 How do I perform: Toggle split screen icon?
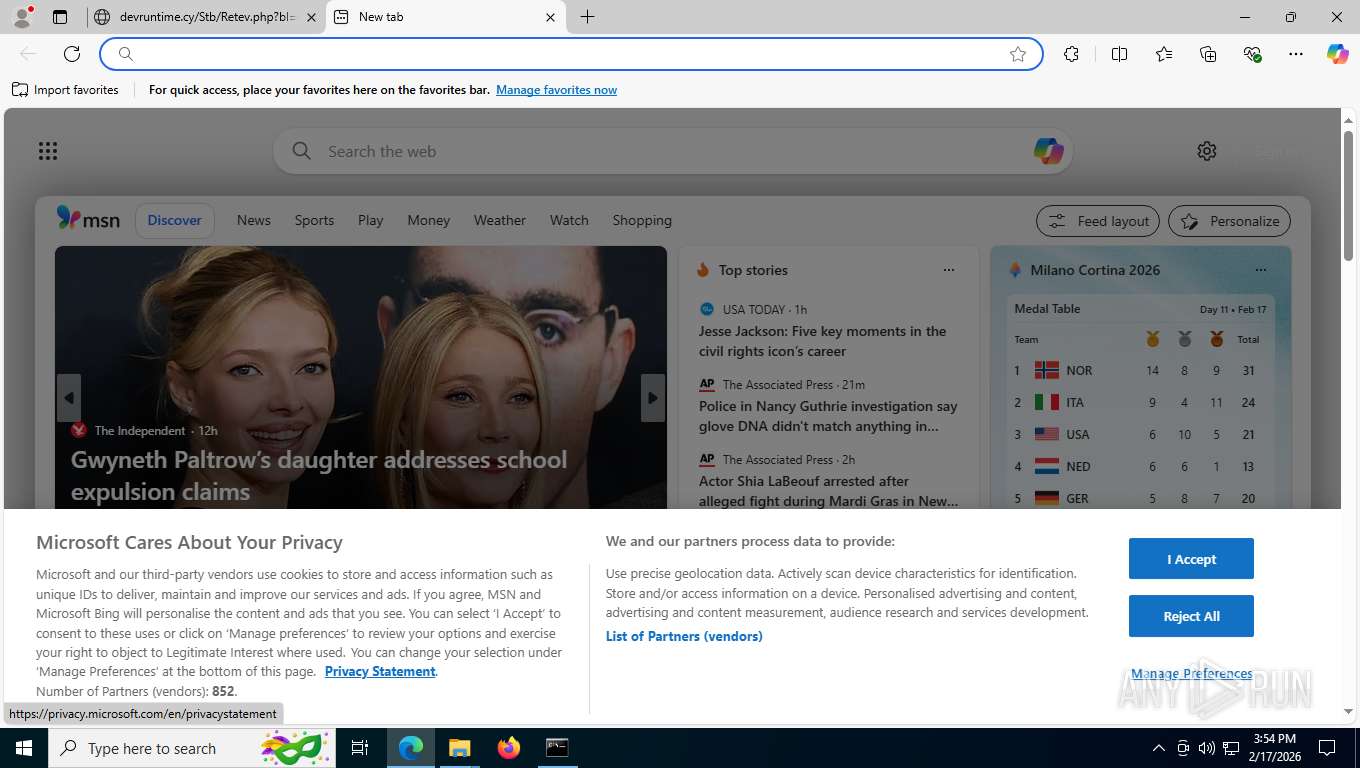pyautogui.click(x=1119, y=54)
